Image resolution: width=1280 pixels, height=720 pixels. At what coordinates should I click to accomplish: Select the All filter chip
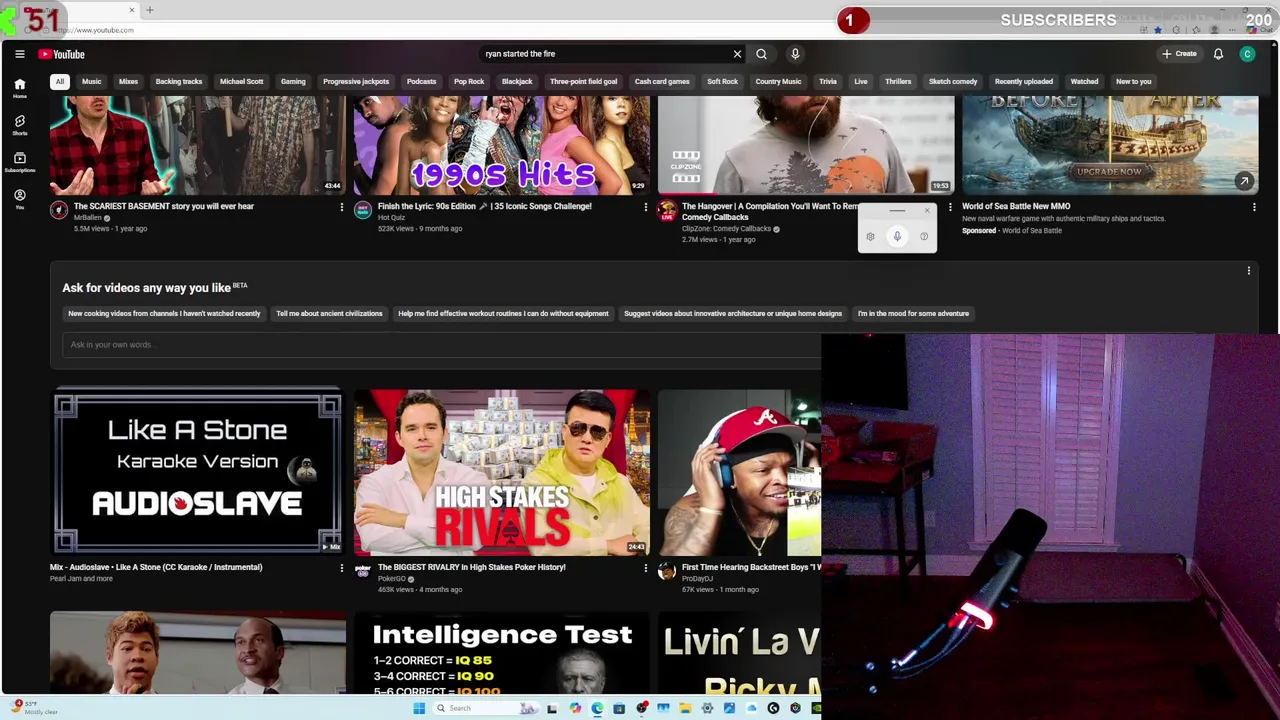point(60,81)
